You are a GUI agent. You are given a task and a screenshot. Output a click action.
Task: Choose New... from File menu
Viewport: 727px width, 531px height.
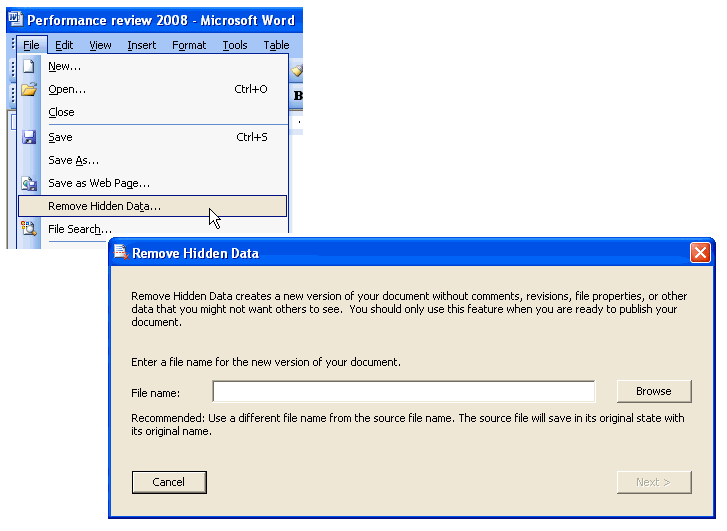coord(153,66)
